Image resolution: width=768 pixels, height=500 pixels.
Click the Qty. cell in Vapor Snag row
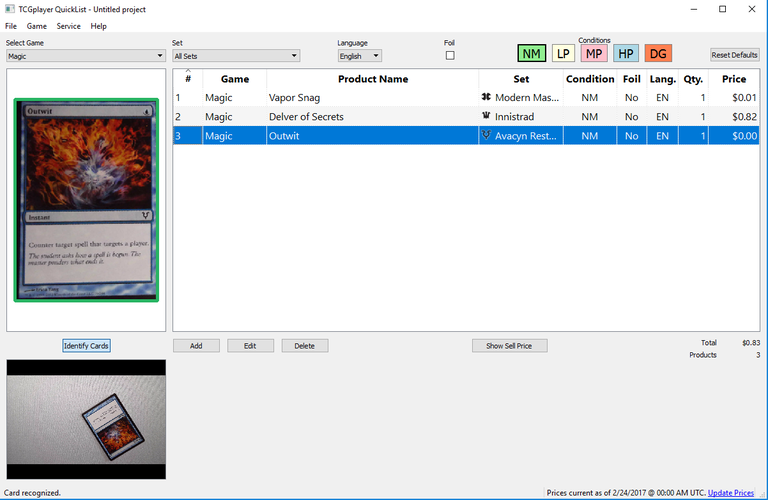coord(693,97)
